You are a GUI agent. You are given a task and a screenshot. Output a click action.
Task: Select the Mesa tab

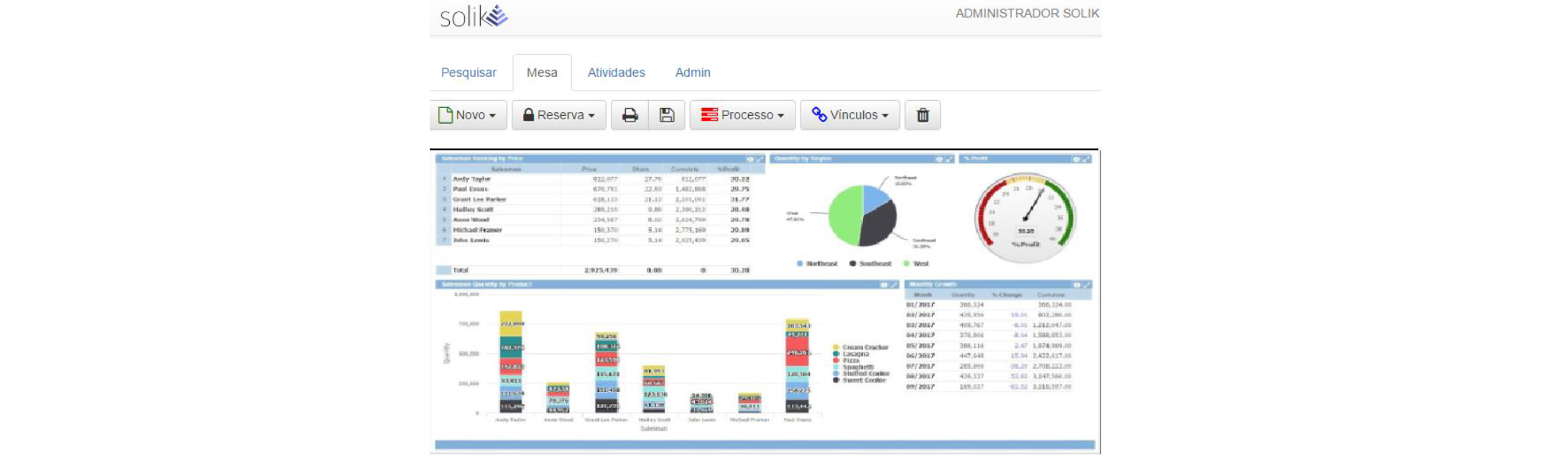click(x=542, y=73)
